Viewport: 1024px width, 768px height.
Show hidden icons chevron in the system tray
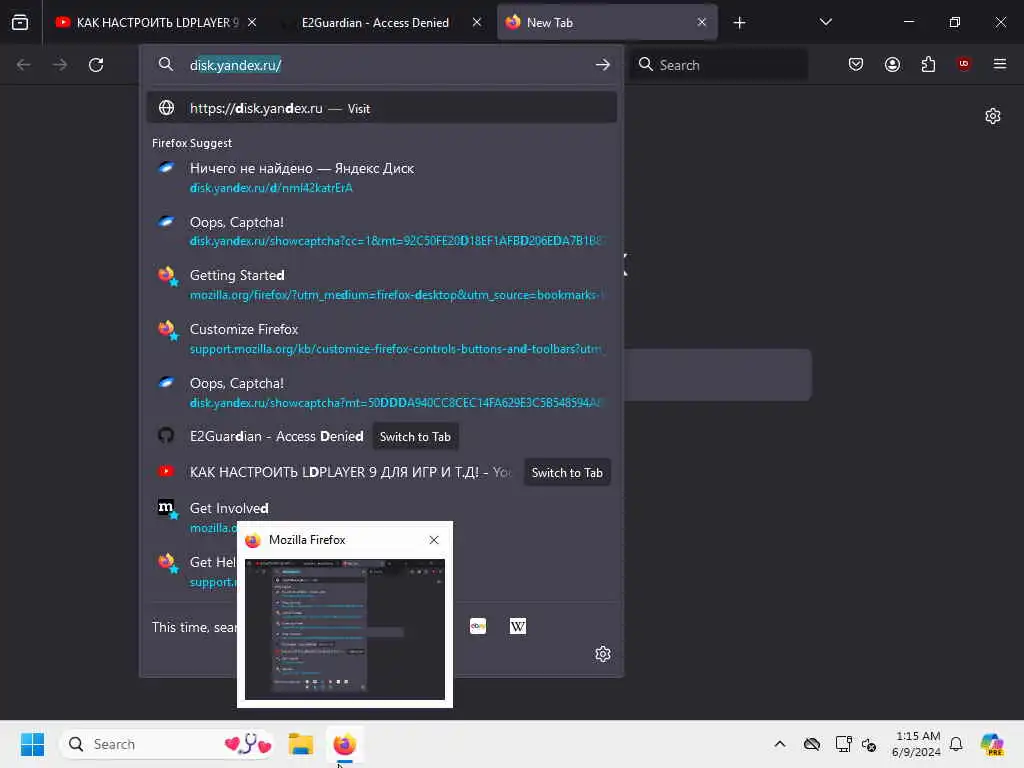pyautogui.click(x=780, y=744)
